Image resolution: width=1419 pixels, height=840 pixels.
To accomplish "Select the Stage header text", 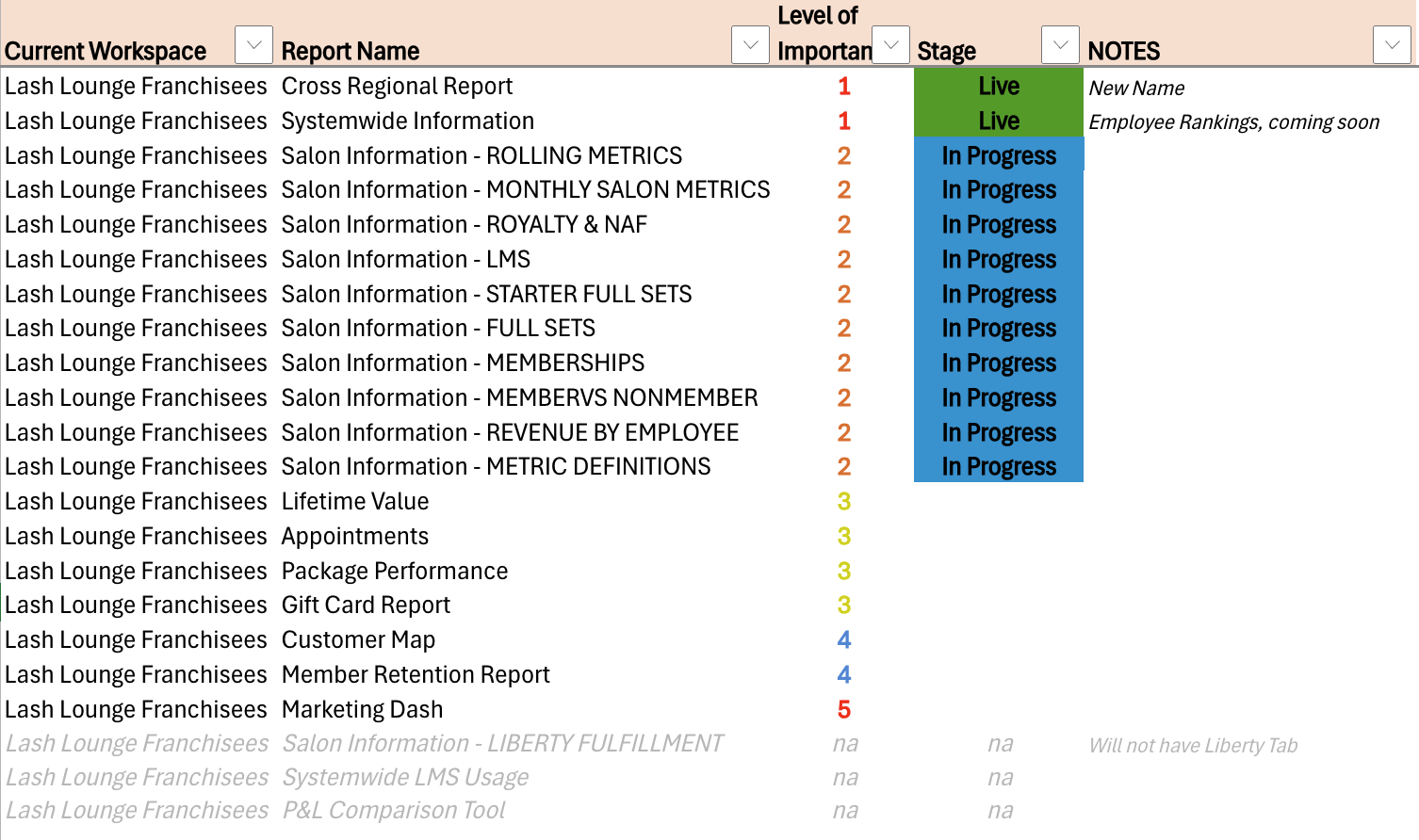I will click(947, 51).
